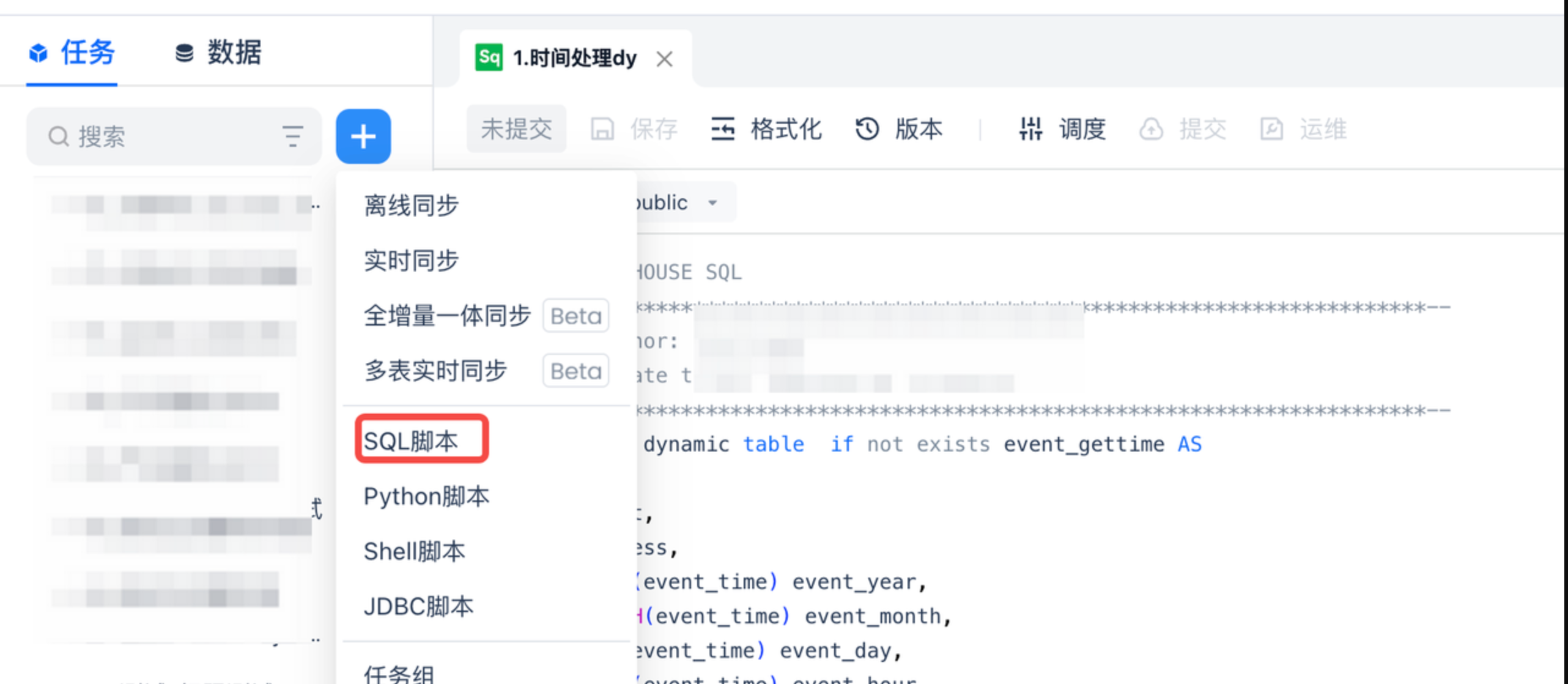Switch to the Tasks (任务) tab

coord(72,53)
